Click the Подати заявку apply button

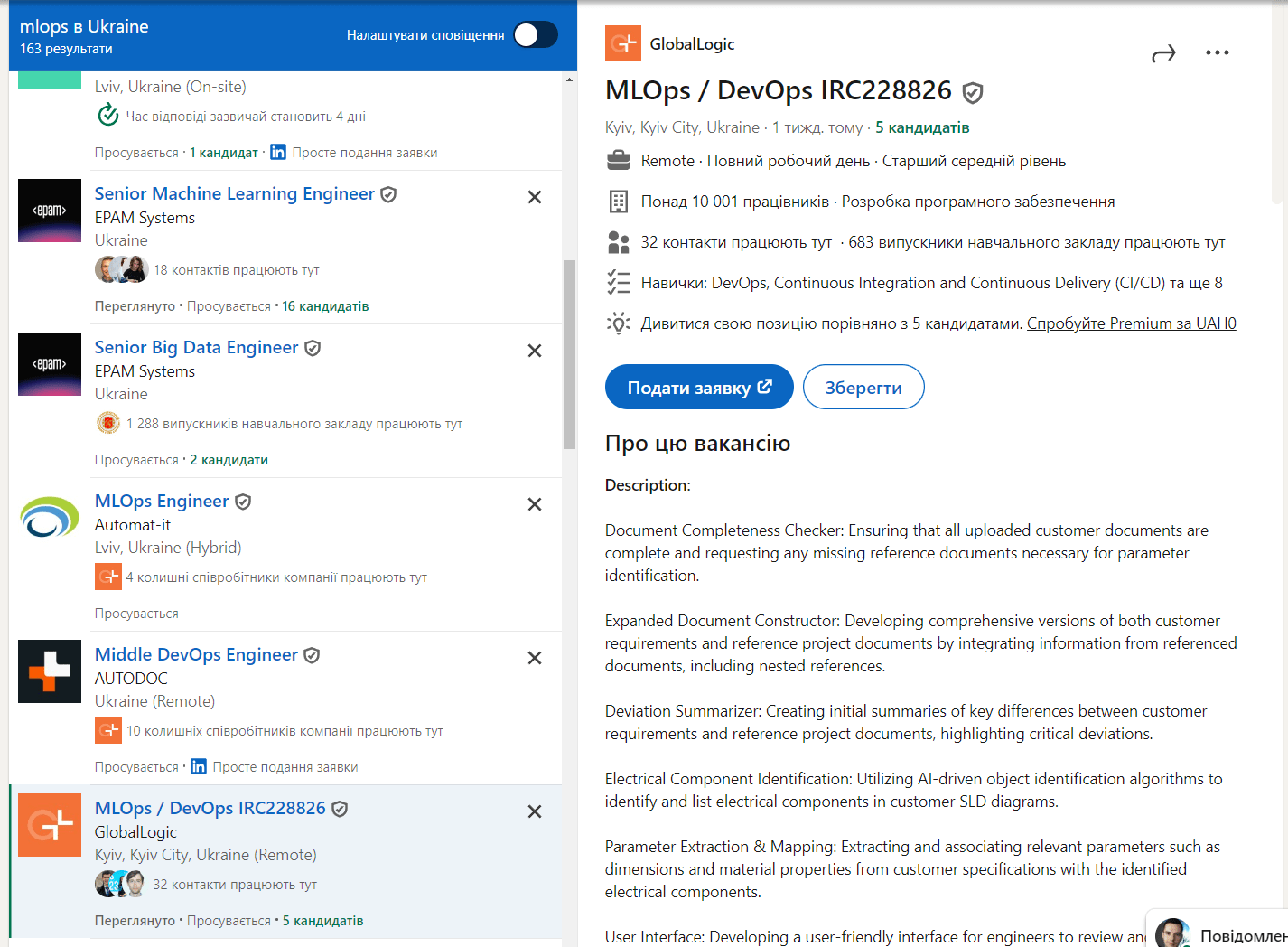point(699,387)
